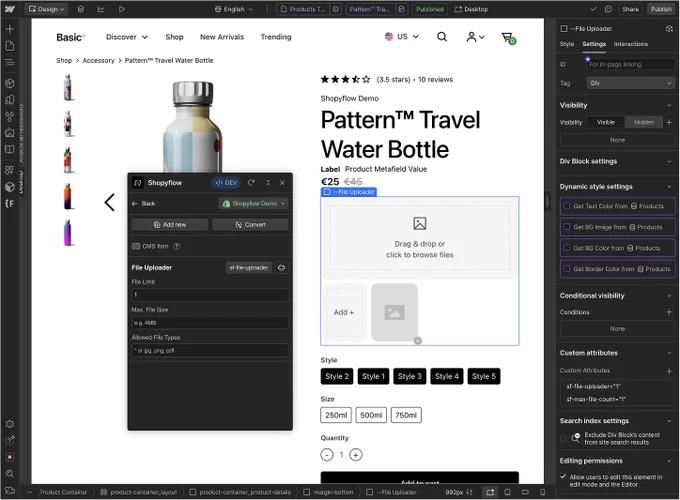Open the New Arrivals nav link
The image size is (680, 500).
click(222, 37)
